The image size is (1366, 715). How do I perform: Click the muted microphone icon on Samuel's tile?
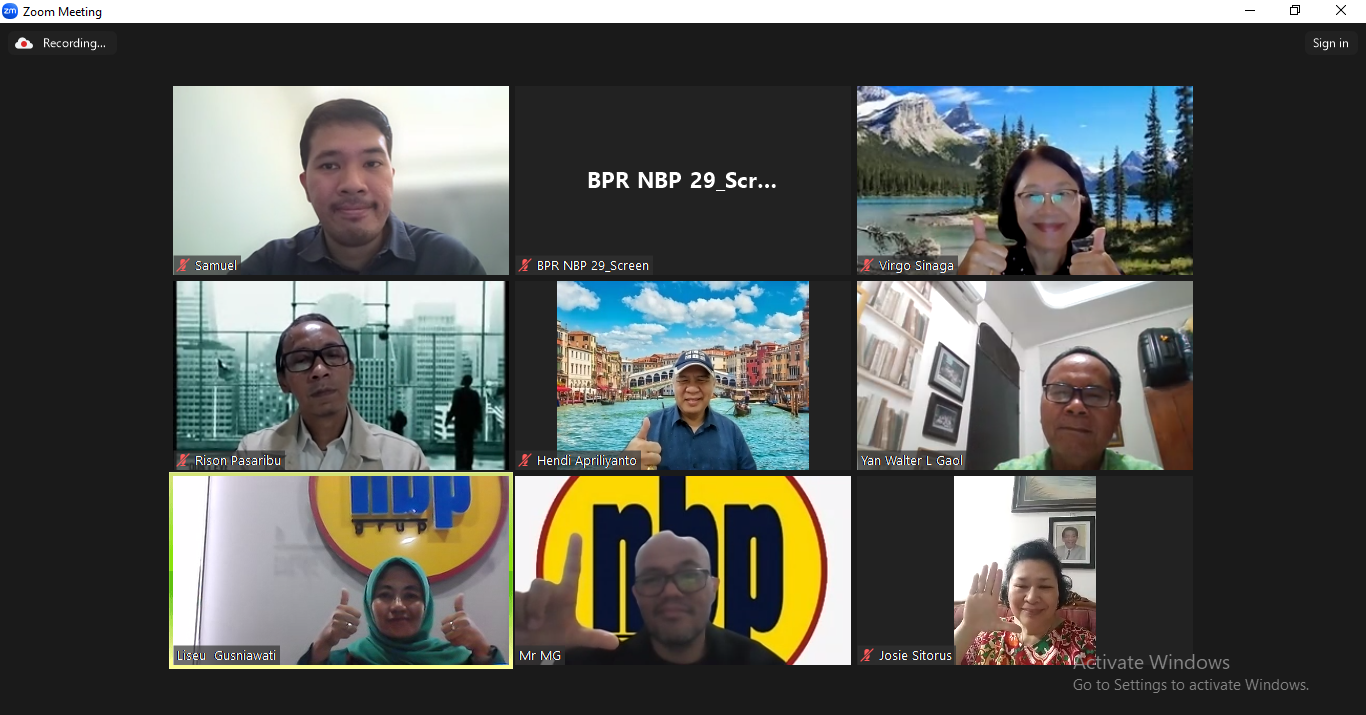pyautogui.click(x=183, y=266)
